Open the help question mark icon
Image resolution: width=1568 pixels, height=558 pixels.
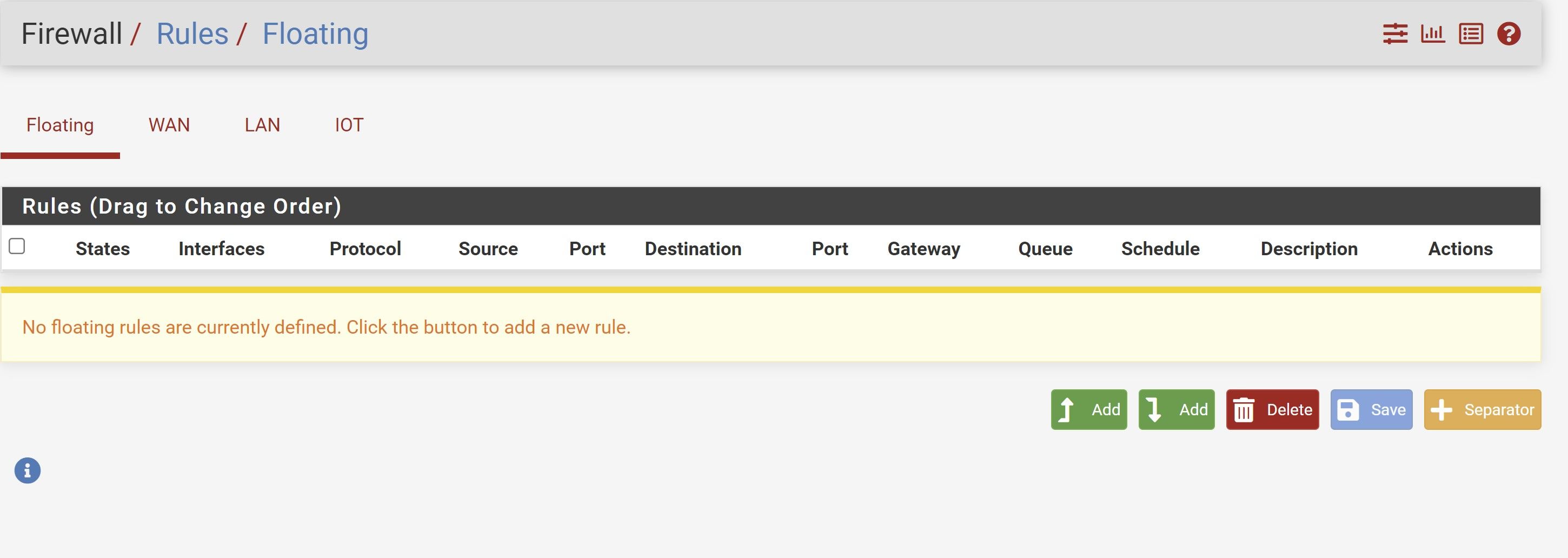tap(1509, 34)
